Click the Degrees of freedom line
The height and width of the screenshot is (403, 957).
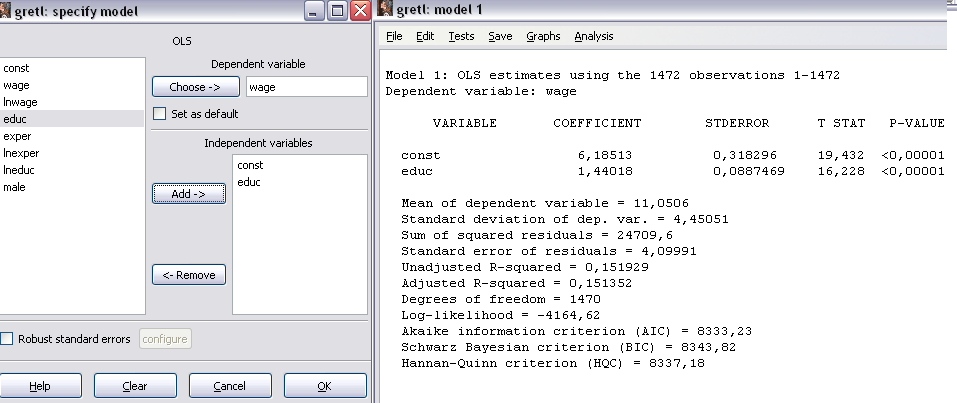[501, 299]
